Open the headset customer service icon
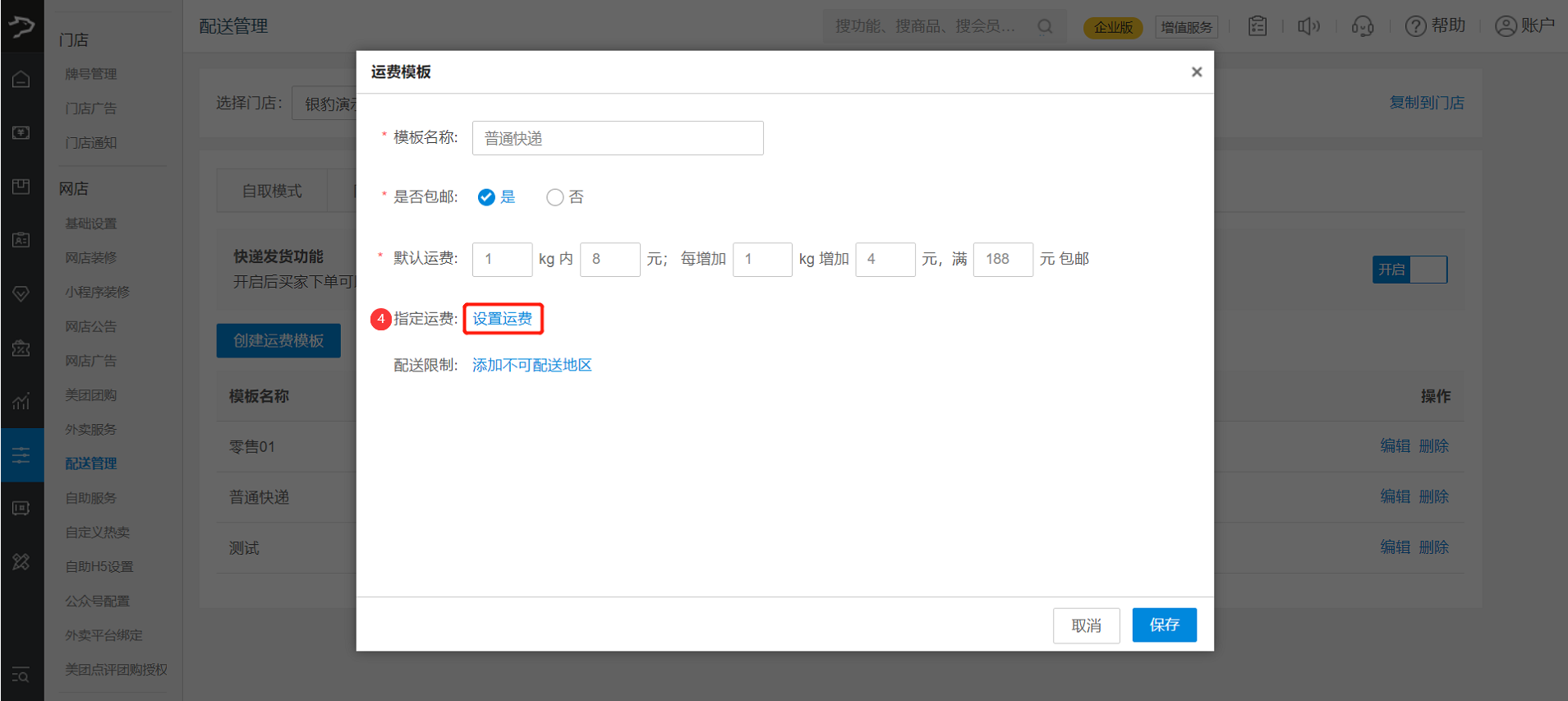This screenshot has height=701, width=1568. click(x=1363, y=26)
